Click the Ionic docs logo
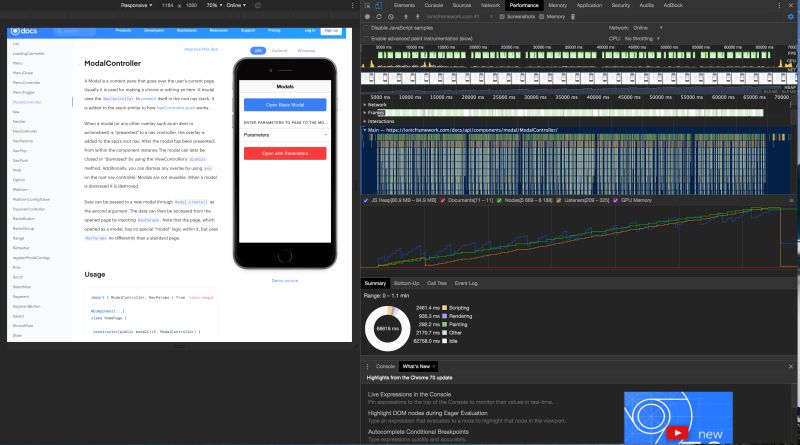The image size is (800, 445). coord(24,31)
